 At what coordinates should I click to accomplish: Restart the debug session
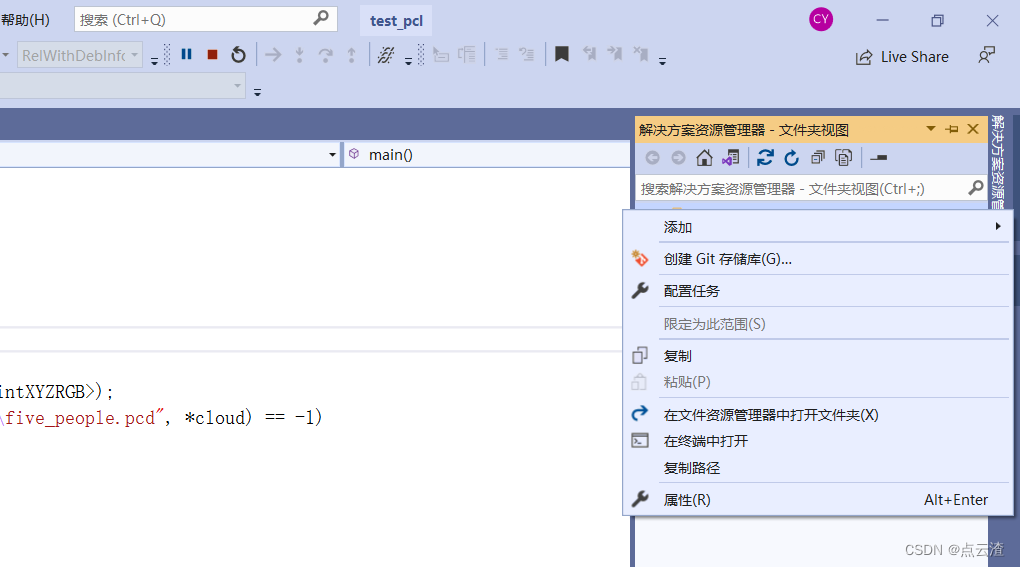238,55
